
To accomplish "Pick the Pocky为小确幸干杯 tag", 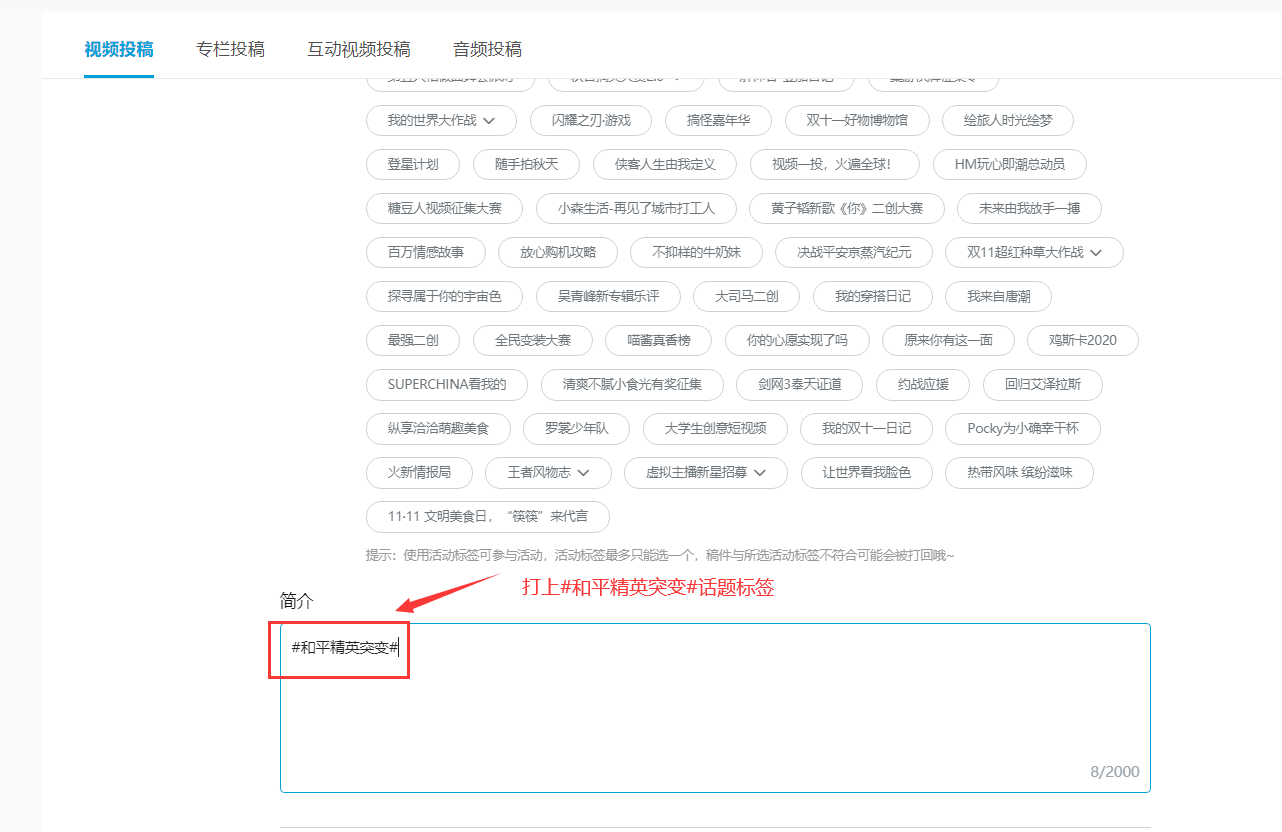I will [x=1023, y=428].
